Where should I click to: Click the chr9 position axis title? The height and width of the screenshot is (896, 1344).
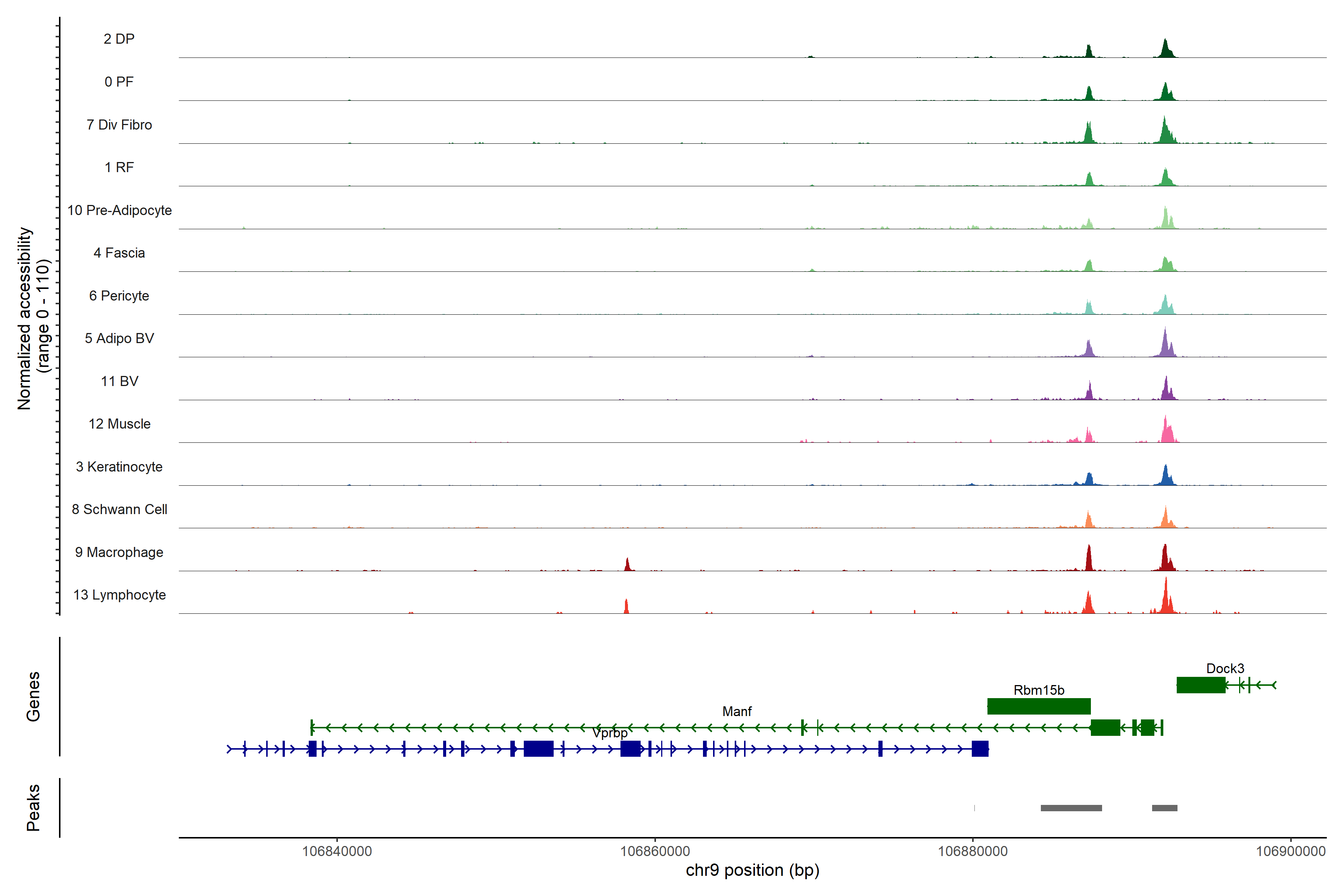[752, 870]
